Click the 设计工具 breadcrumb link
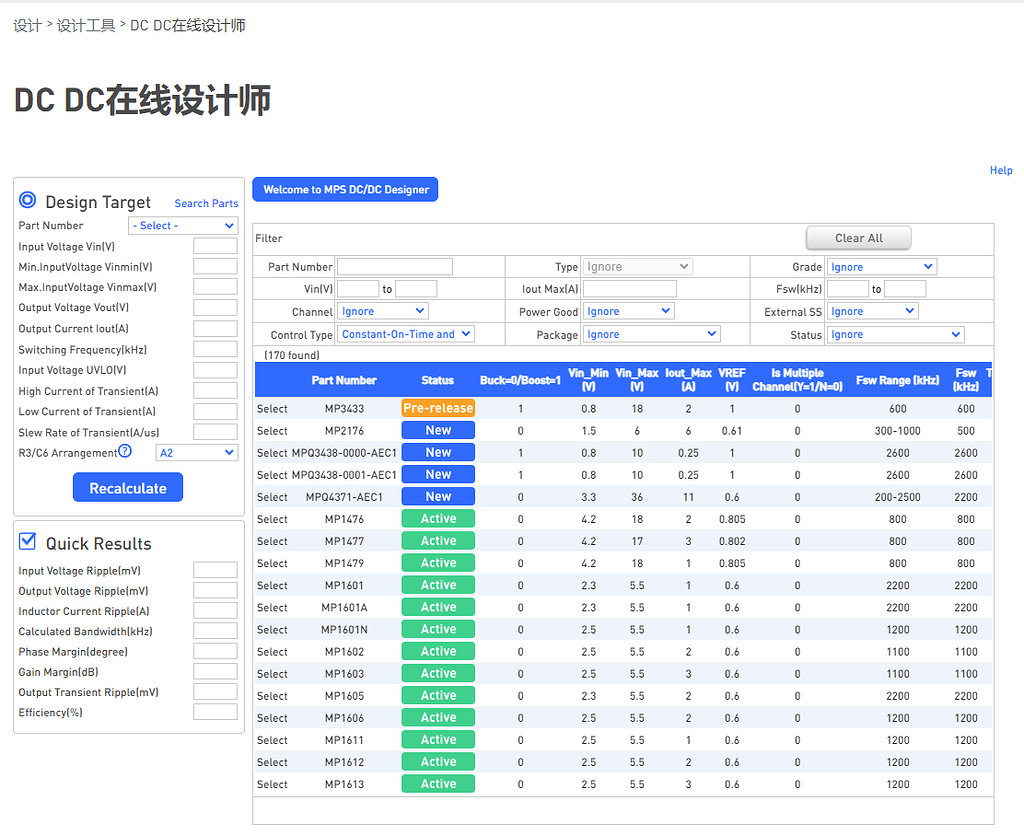Image resolution: width=1024 pixels, height=836 pixels. 82,25
